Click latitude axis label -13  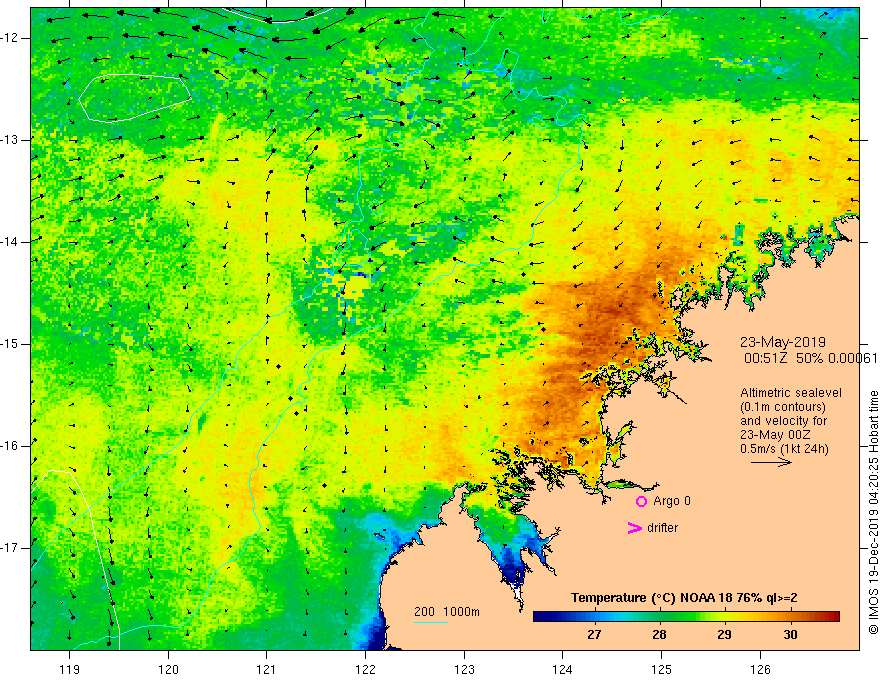pyautogui.click(x=10, y=140)
